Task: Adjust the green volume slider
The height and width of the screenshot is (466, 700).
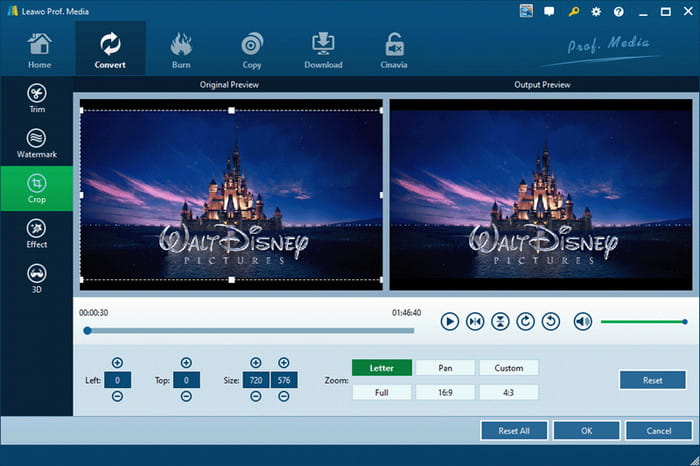Action: [x=643, y=321]
